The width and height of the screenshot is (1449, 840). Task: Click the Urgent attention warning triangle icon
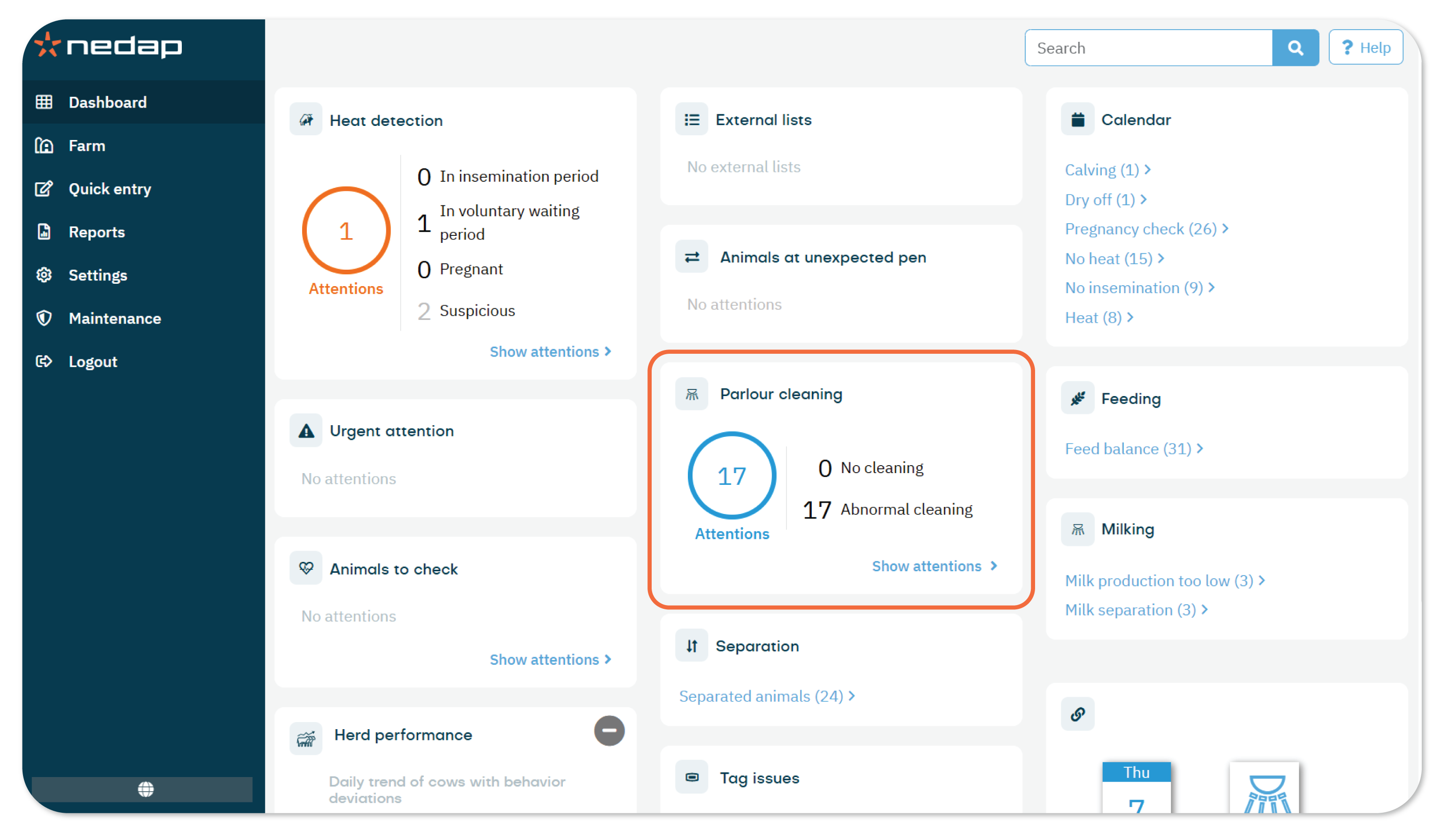point(306,431)
